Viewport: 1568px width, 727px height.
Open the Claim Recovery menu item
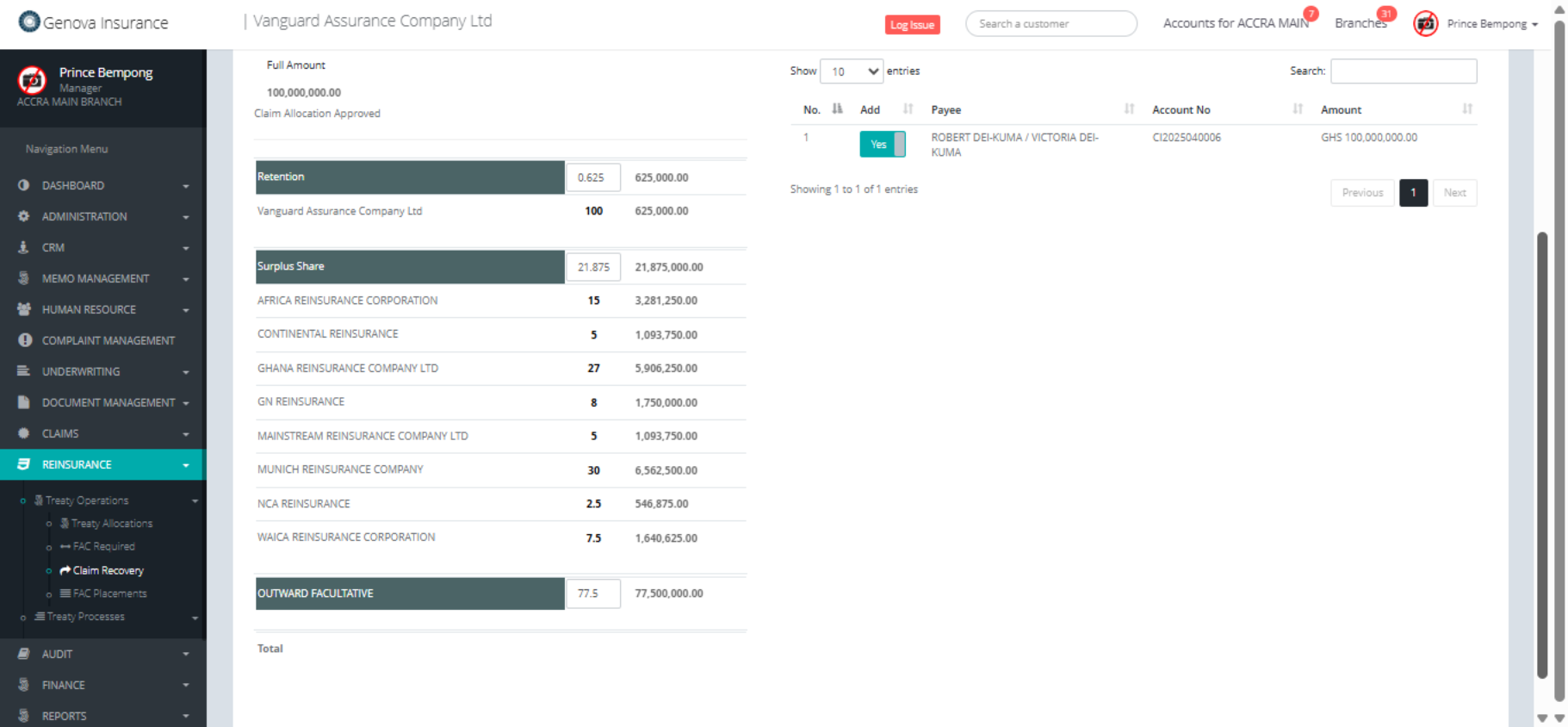click(108, 570)
